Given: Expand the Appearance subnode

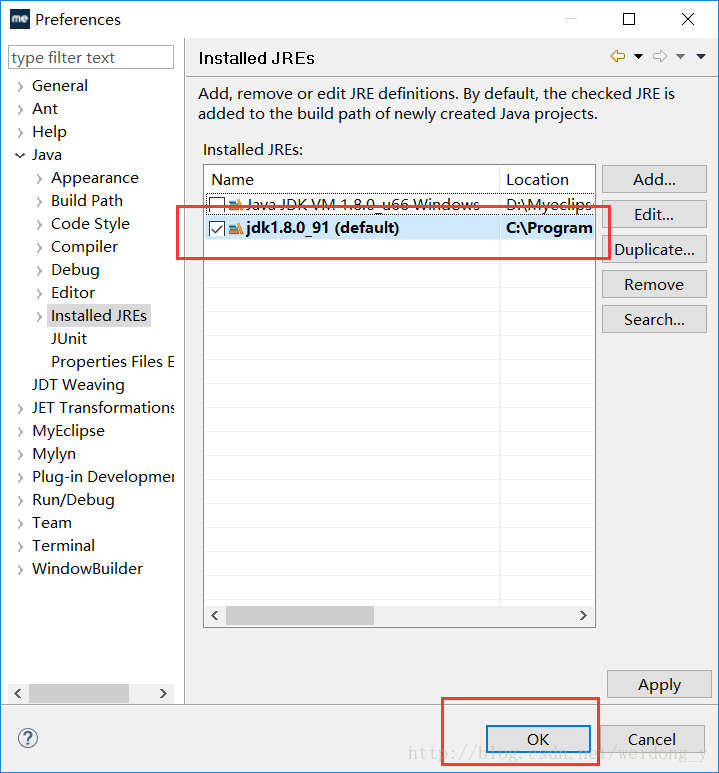Looking at the screenshot, I should click(39, 178).
